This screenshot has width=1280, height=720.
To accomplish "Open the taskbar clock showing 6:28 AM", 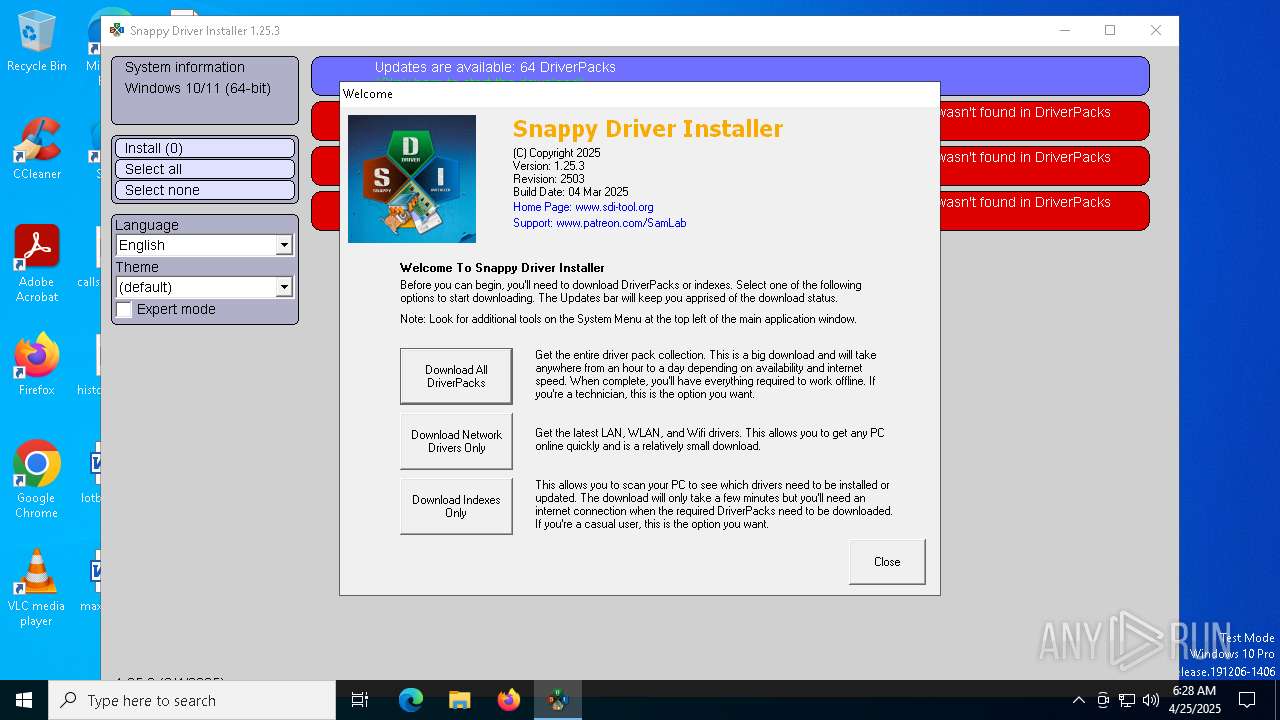I will (1195, 700).
